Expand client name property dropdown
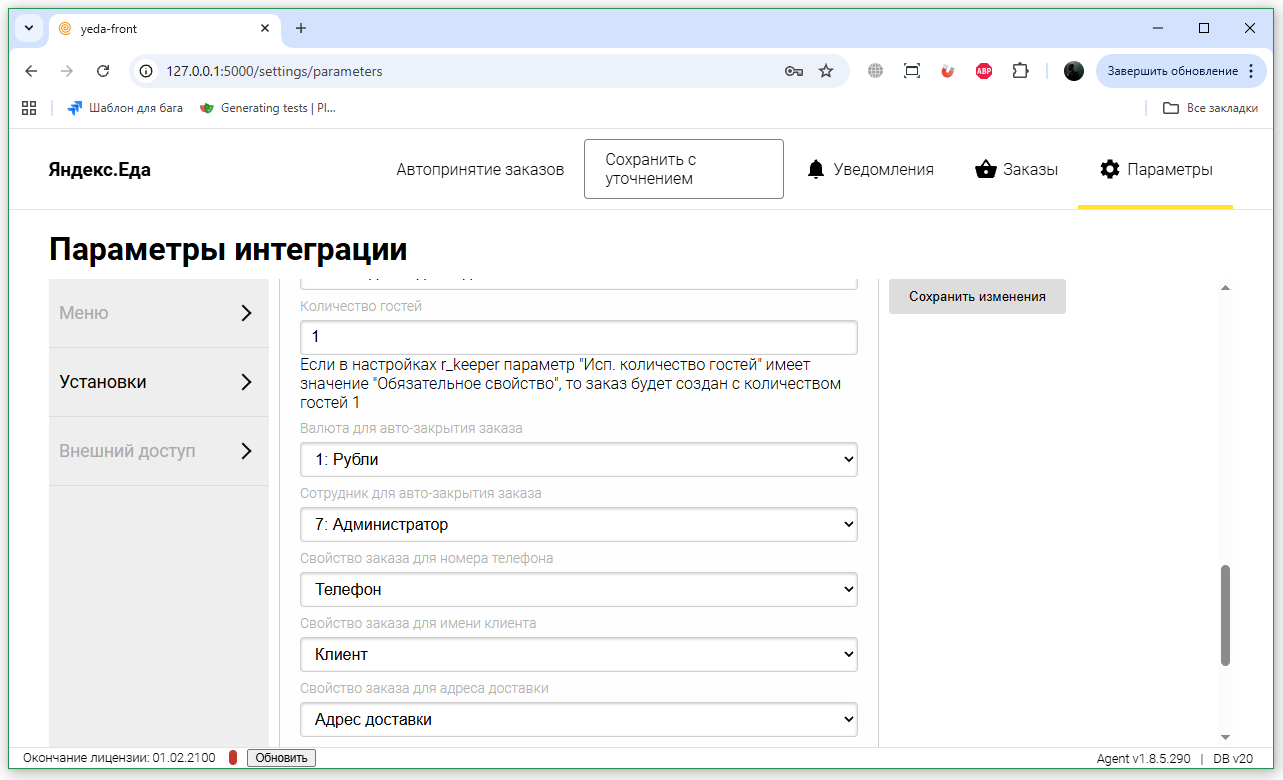This screenshot has height=780, width=1283. pos(578,655)
